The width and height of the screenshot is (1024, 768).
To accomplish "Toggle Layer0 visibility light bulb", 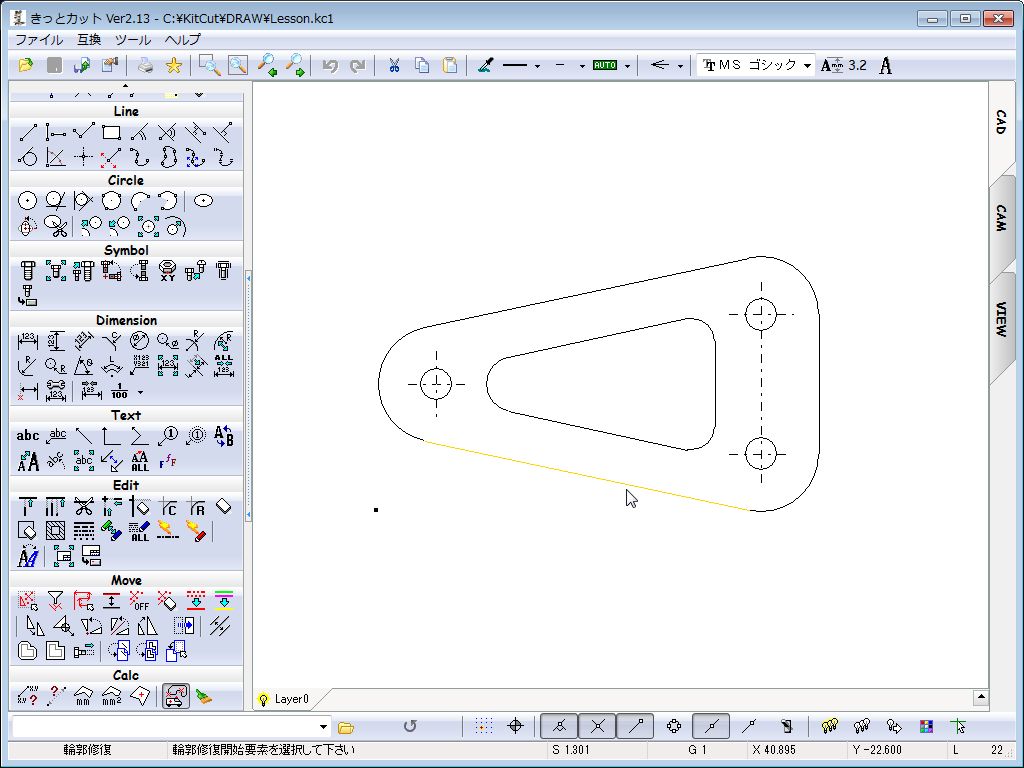I will [263, 699].
